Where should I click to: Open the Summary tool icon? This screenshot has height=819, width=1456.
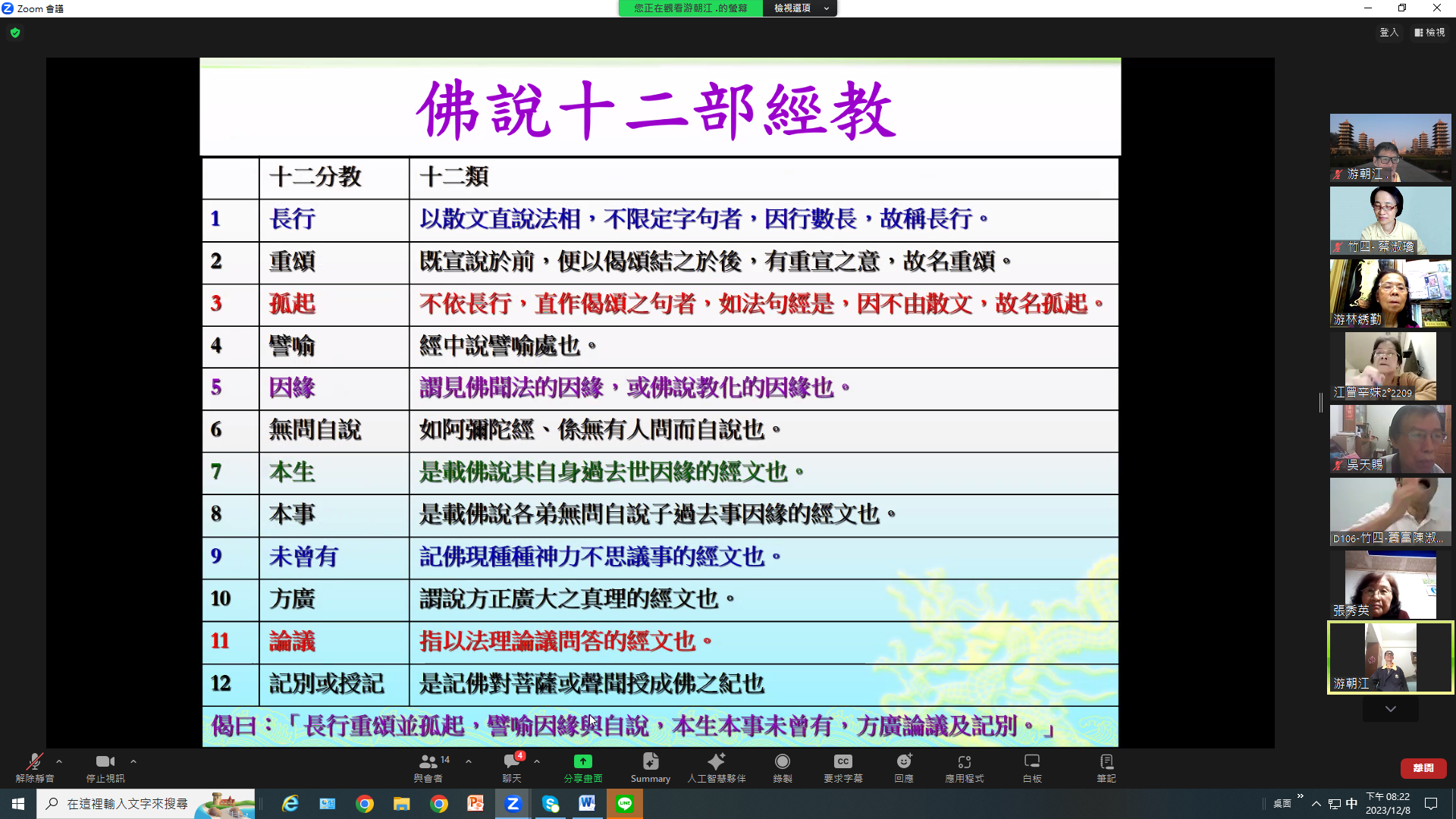[650, 762]
